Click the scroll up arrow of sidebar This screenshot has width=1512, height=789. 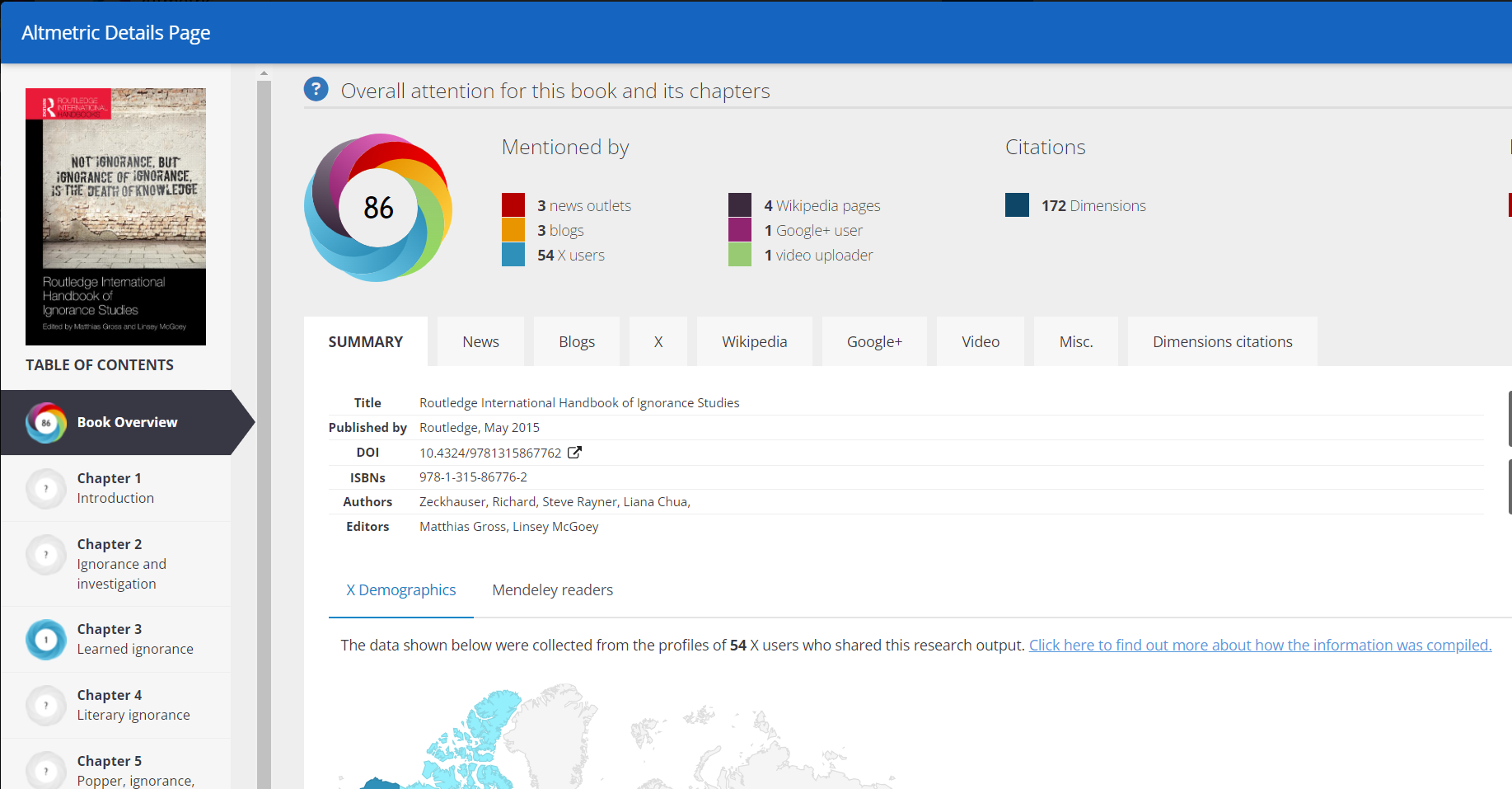coord(264,73)
